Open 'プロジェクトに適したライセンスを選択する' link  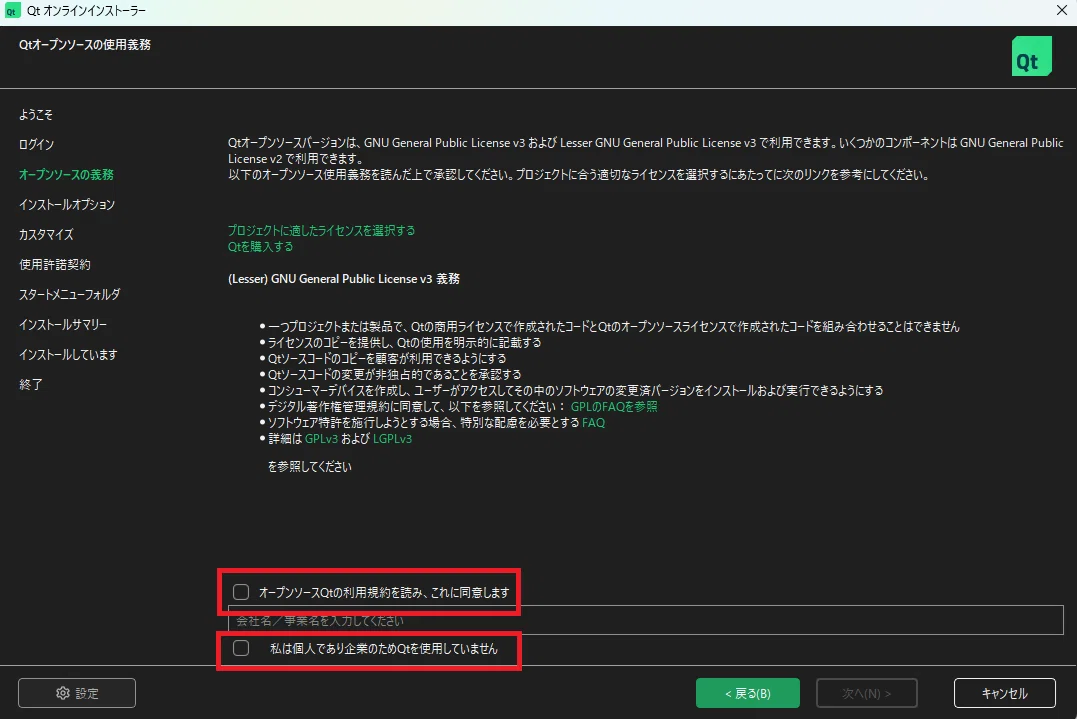point(321,230)
